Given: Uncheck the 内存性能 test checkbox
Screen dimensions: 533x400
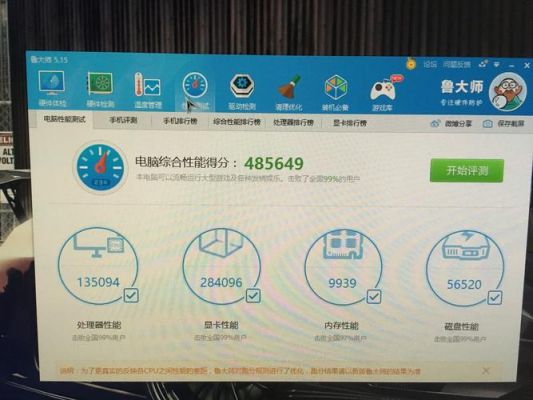Looking at the screenshot, I should click(374, 297).
